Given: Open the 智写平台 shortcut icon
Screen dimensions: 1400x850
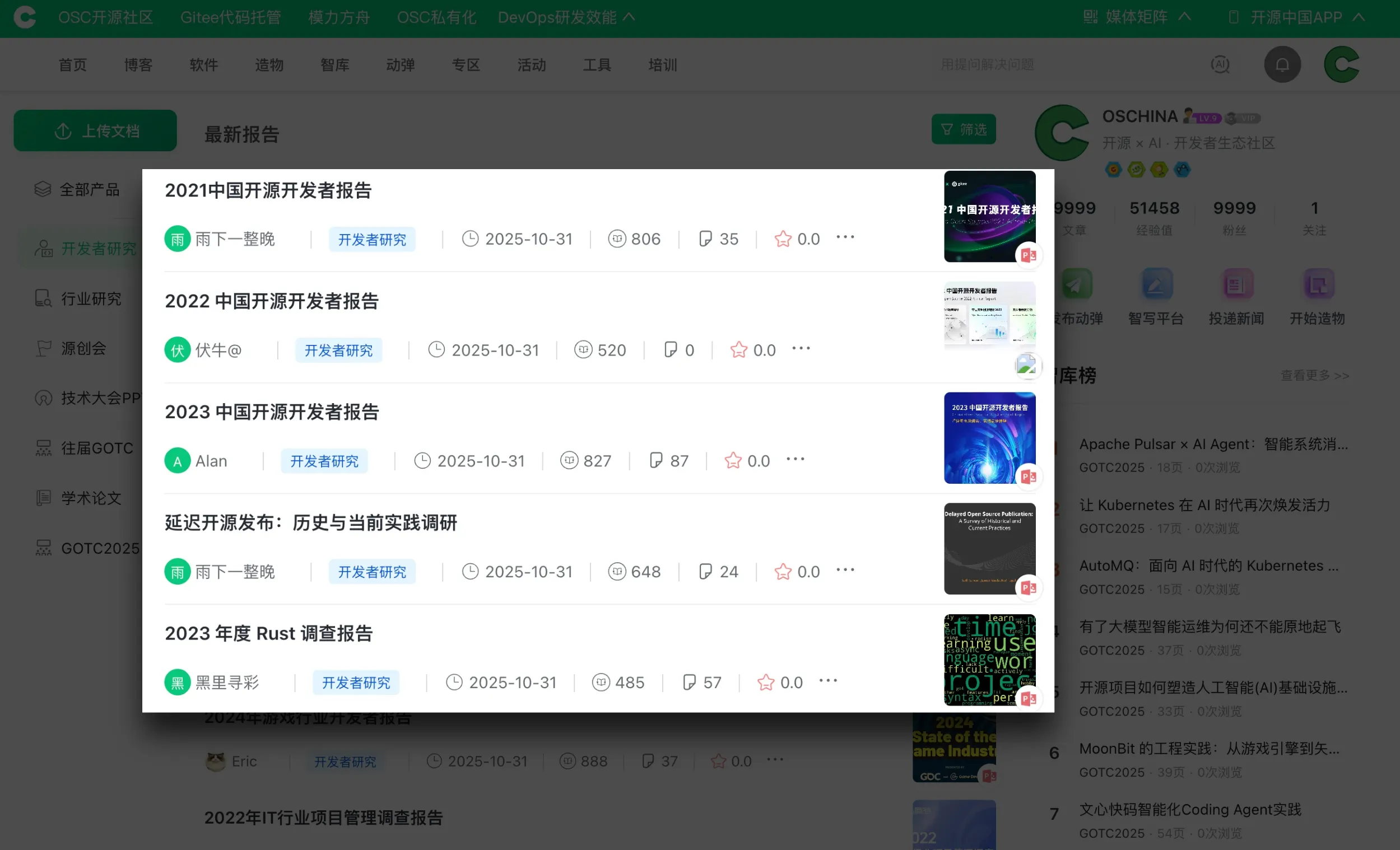Looking at the screenshot, I should [x=1156, y=284].
